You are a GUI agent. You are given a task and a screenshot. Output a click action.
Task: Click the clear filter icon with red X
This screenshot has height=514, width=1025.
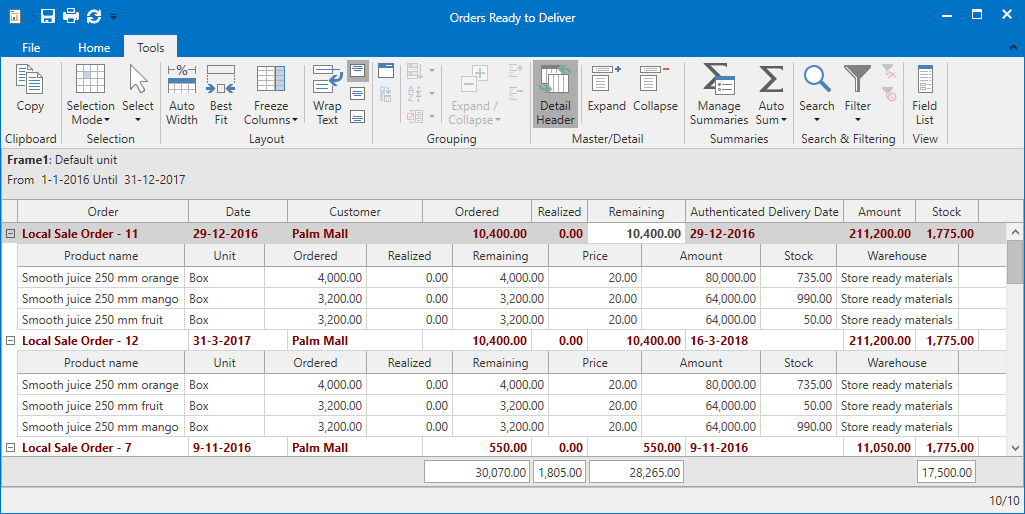point(889,71)
